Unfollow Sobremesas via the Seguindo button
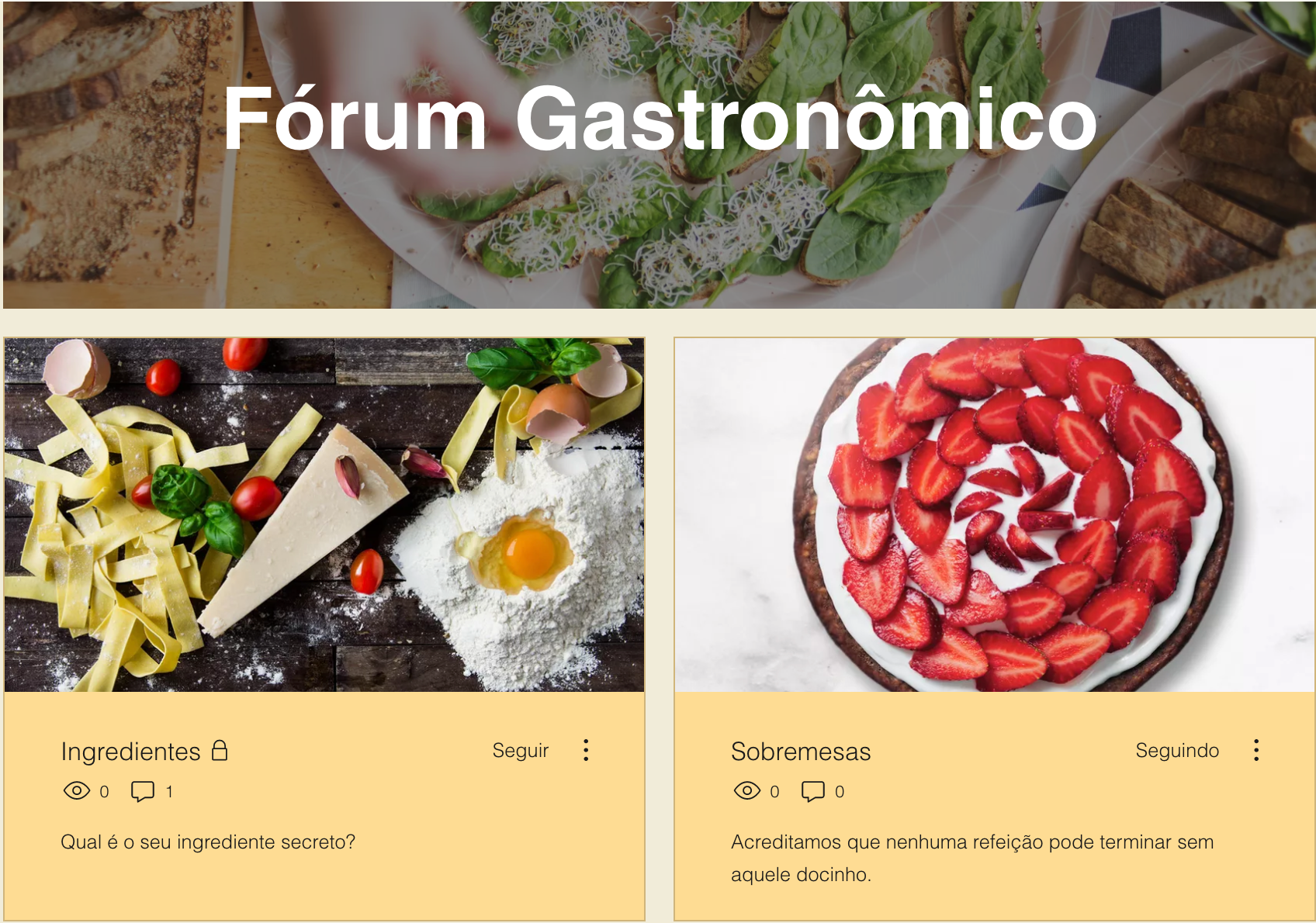 pyautogui.click(x=1177, y=750)
